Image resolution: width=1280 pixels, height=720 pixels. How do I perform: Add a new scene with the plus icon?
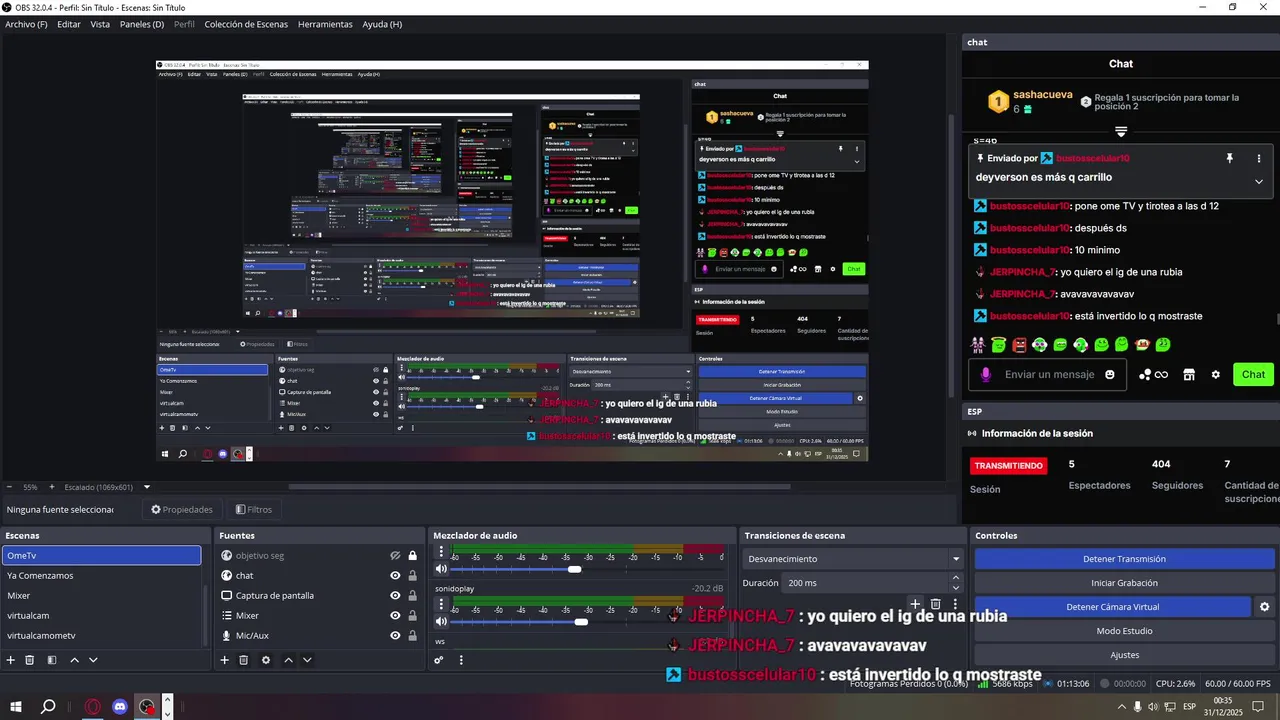11,660
